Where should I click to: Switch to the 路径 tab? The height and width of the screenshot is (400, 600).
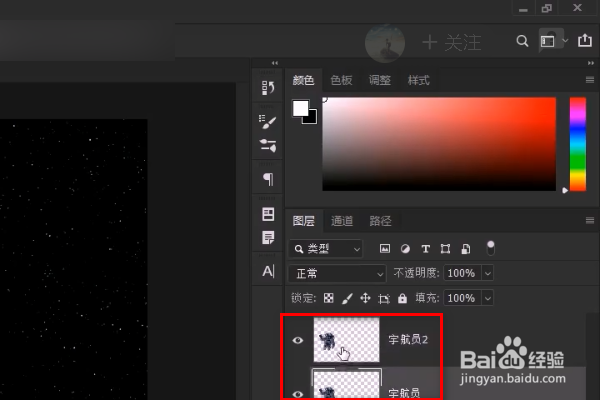click(380, 221)
